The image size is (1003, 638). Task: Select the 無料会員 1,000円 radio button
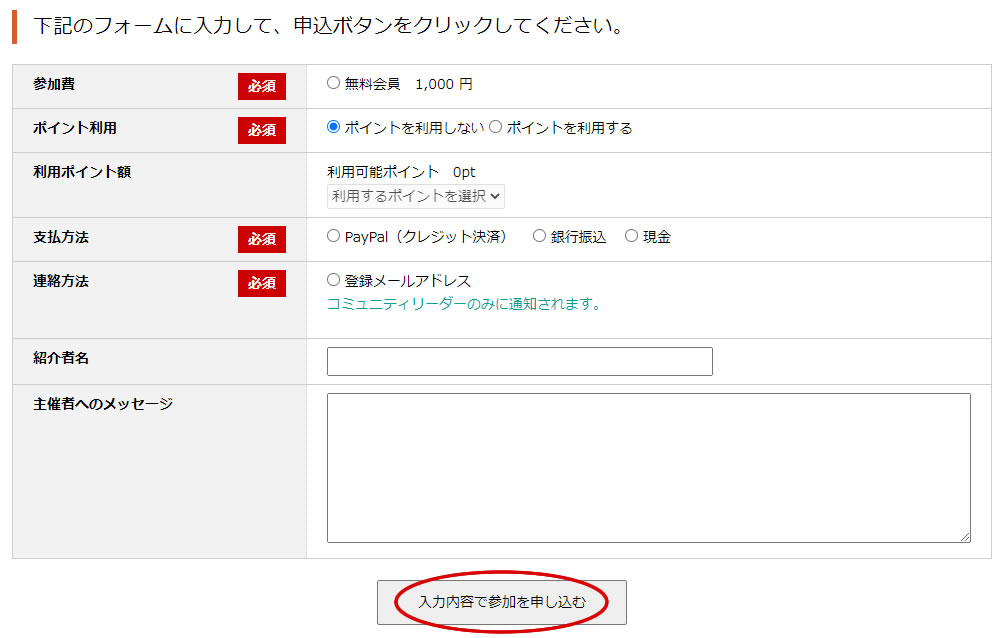(x=334, y=84)
